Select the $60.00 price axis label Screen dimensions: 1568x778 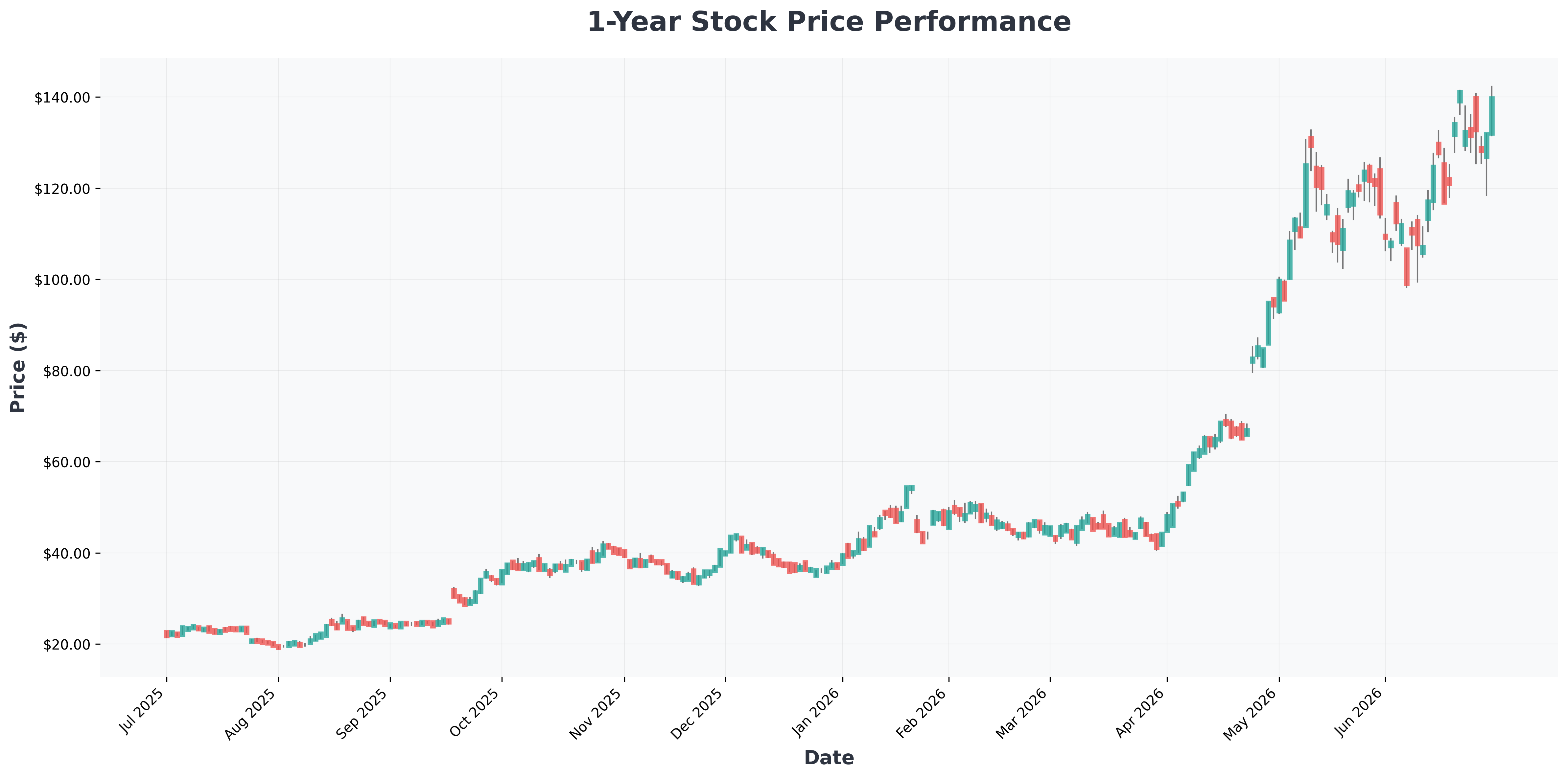click(x=66, y=462)
